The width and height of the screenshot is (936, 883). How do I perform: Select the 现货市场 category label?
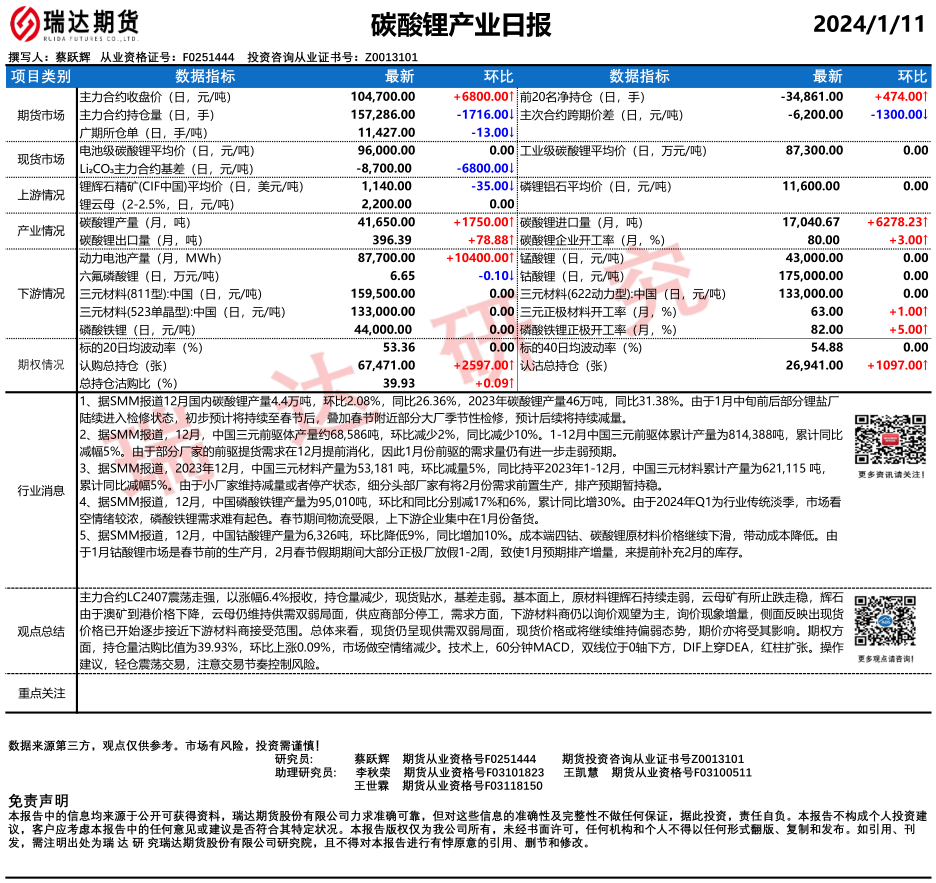pyautogui.click(x=41, y=159)
